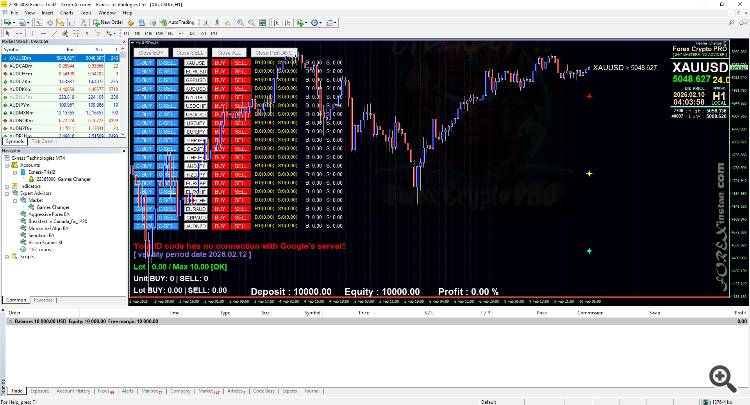This screenshot has width=750, height=405.
Task: Open the Favorites tab in Navigator
Action: tap(43, 300)
